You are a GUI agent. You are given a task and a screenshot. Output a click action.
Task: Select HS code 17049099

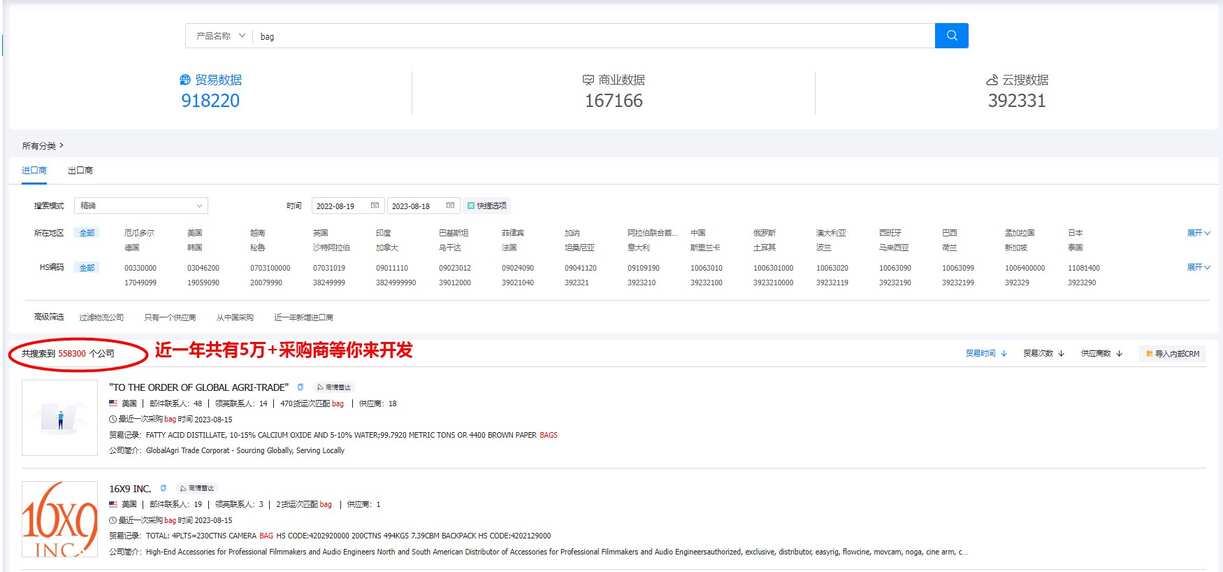coord(141,282)
